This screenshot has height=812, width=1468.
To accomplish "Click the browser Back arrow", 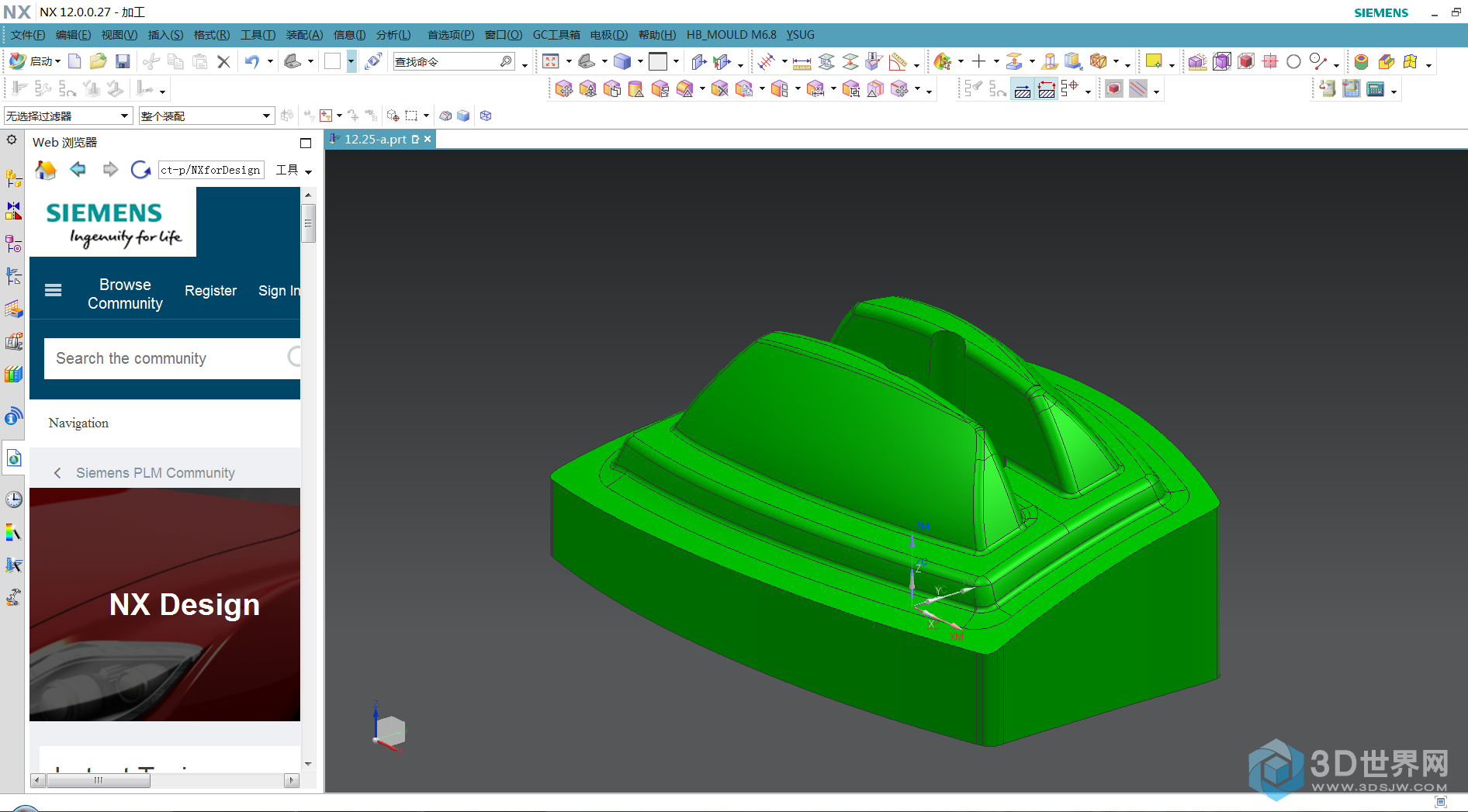I will (x=78, y=169).
